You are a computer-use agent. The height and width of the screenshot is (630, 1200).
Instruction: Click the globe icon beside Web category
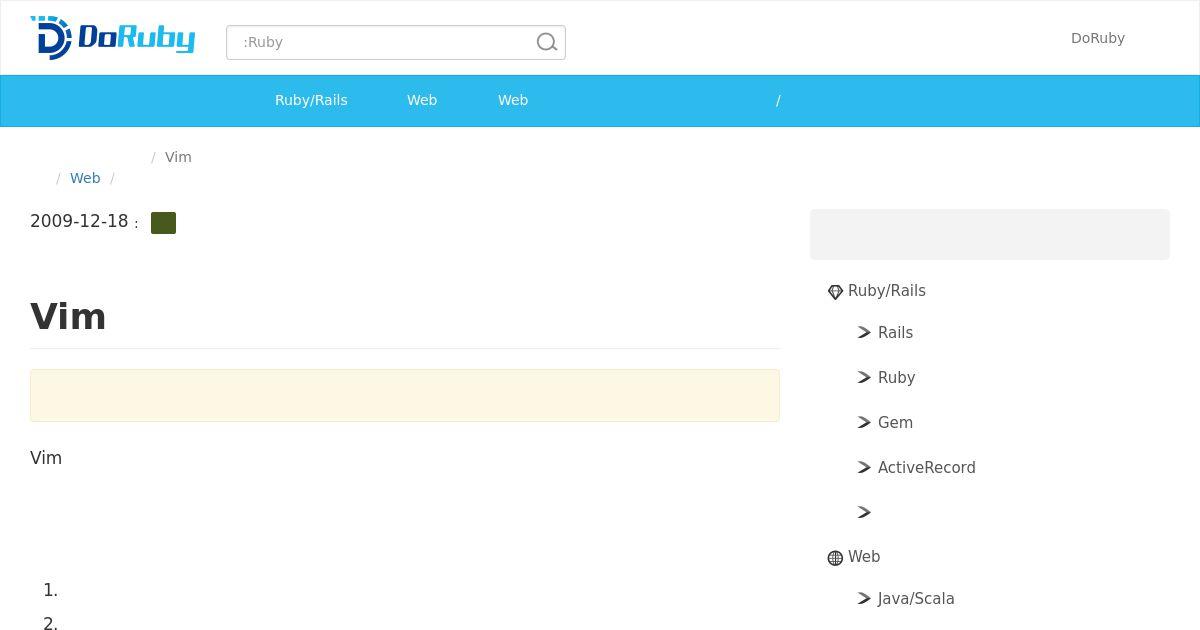pyautogui.click(x=836, y=558)
